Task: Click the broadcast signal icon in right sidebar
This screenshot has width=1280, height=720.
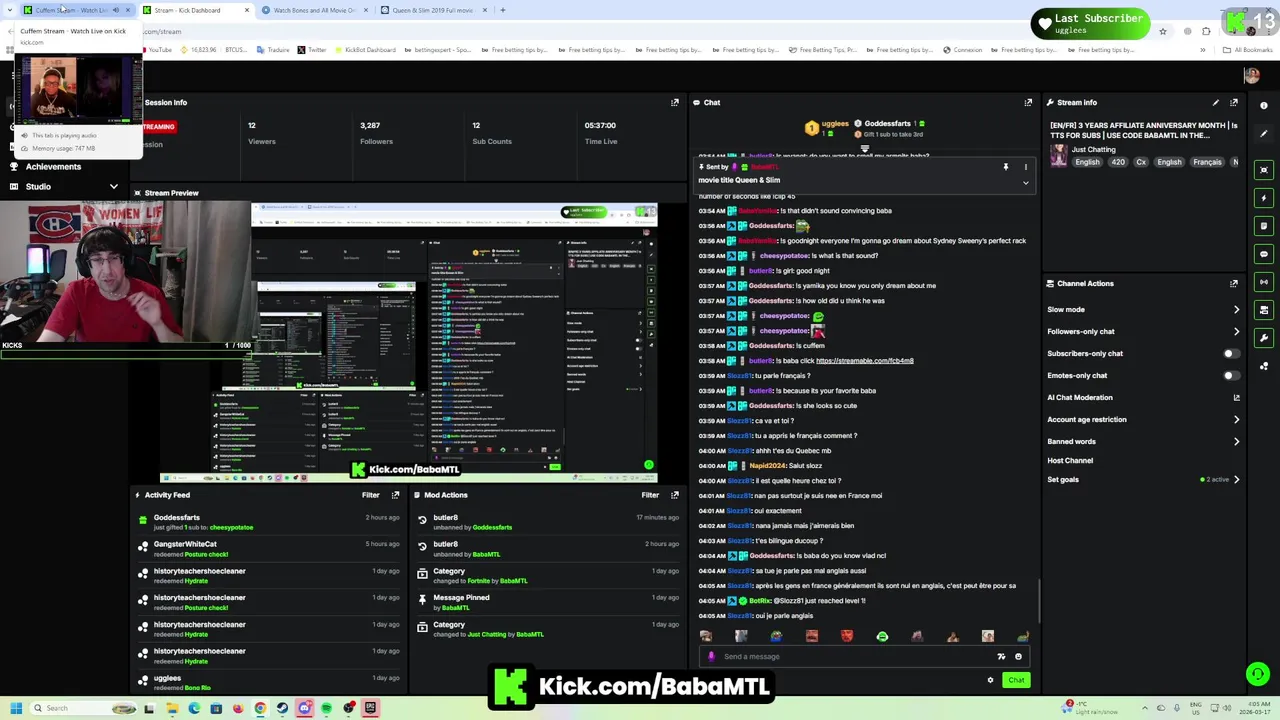Action: [x=1264, y=282]
